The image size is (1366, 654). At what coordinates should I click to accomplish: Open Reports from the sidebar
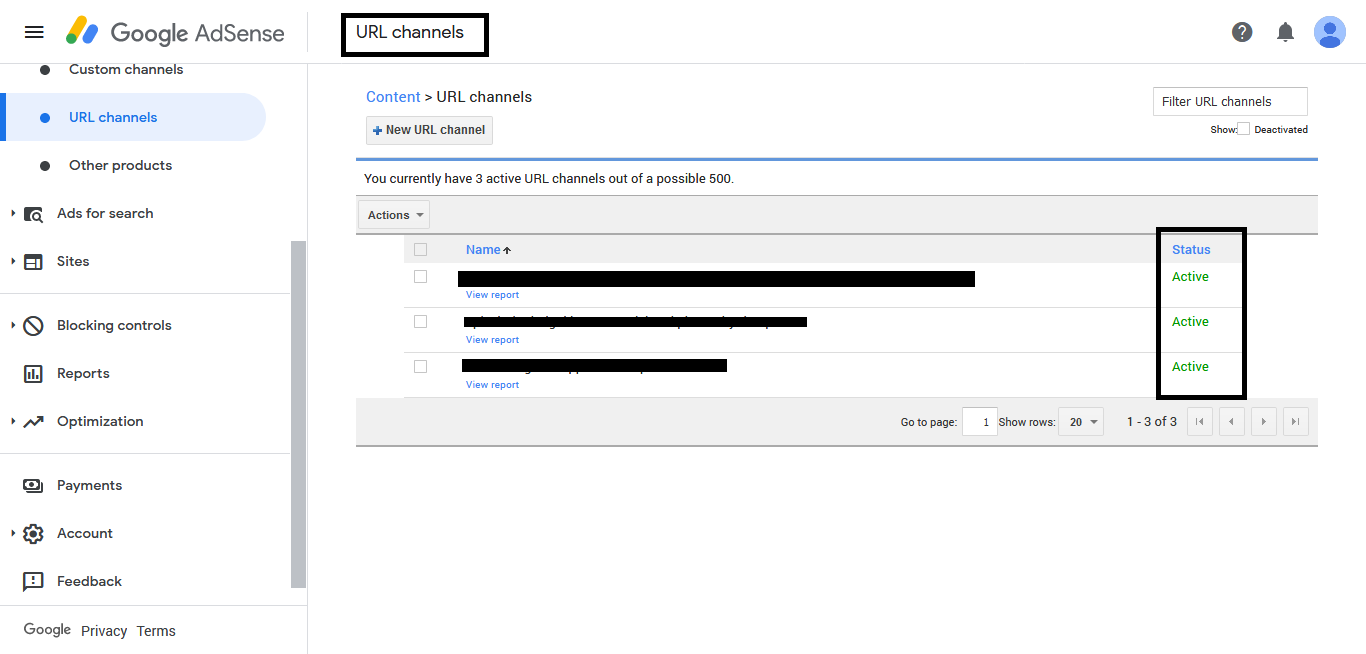[83, 373]
